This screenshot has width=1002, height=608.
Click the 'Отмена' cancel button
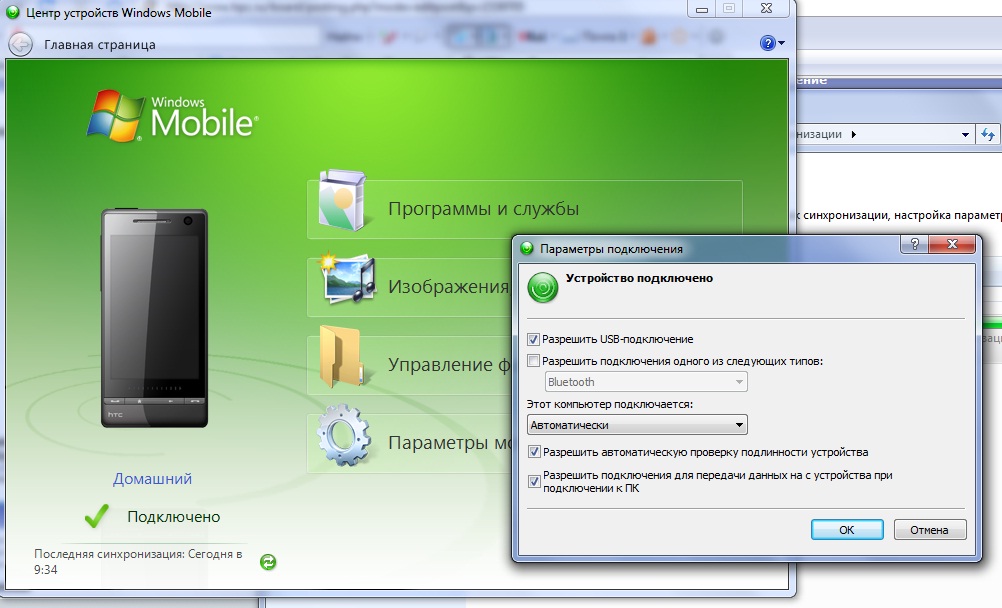tap(929, 529)
